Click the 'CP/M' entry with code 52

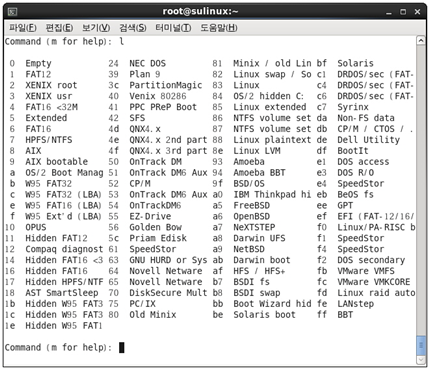140,184
